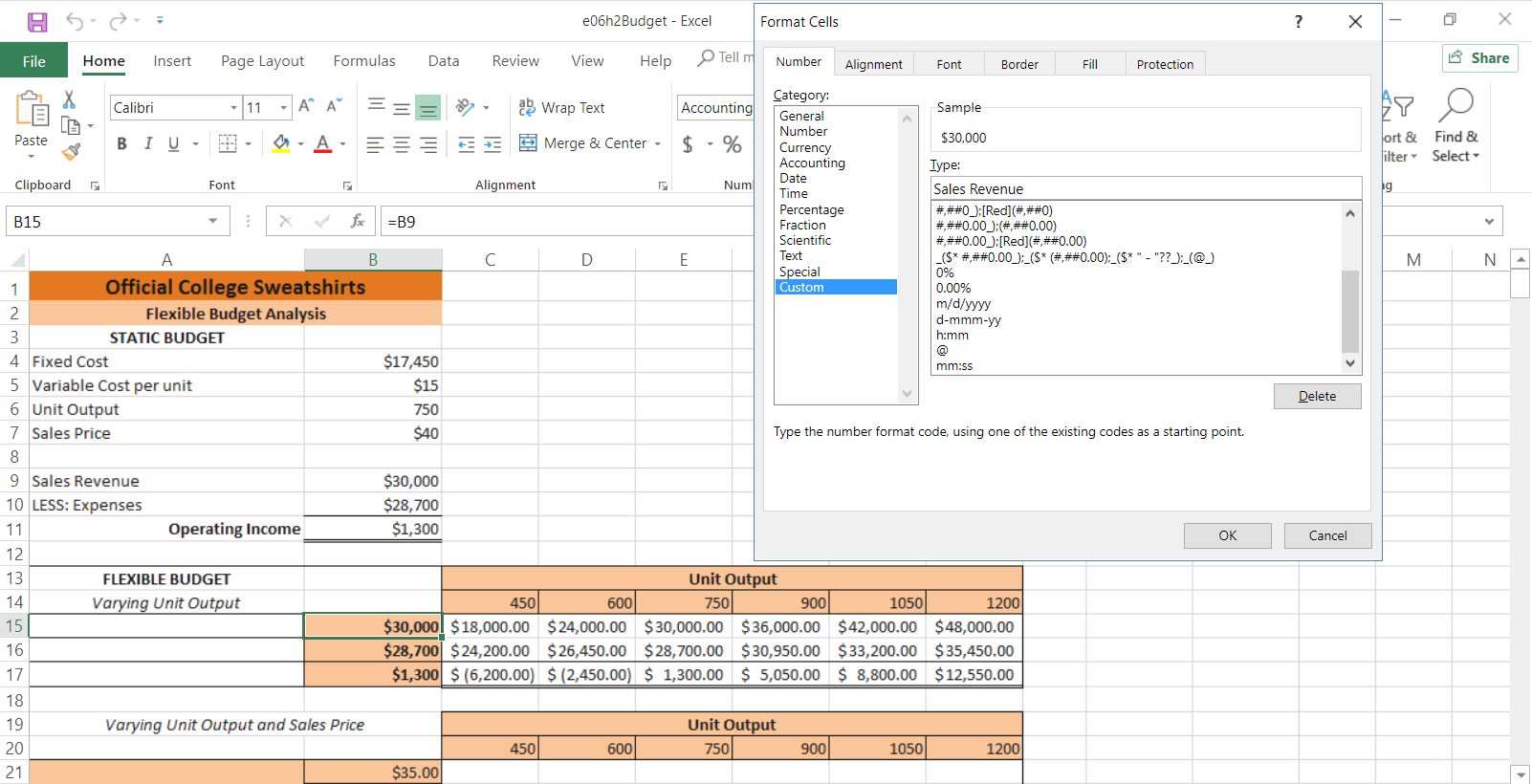The image size is (1532, 784).
Task: Apply the yellow Fill Color bucket
Action: (x=281, y=143)
